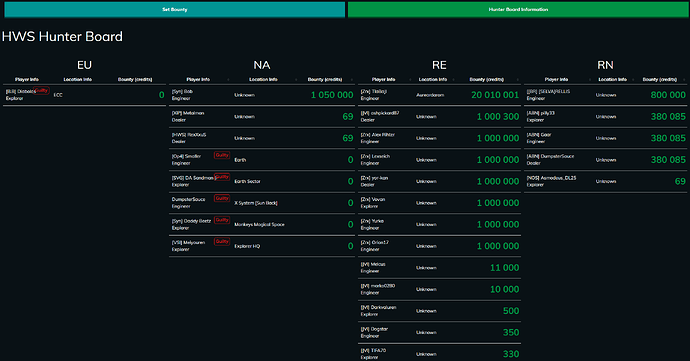This screenshot has height=361, width=690.
Task: Sort the EU table by Player Info header
Action: [27, 80]
